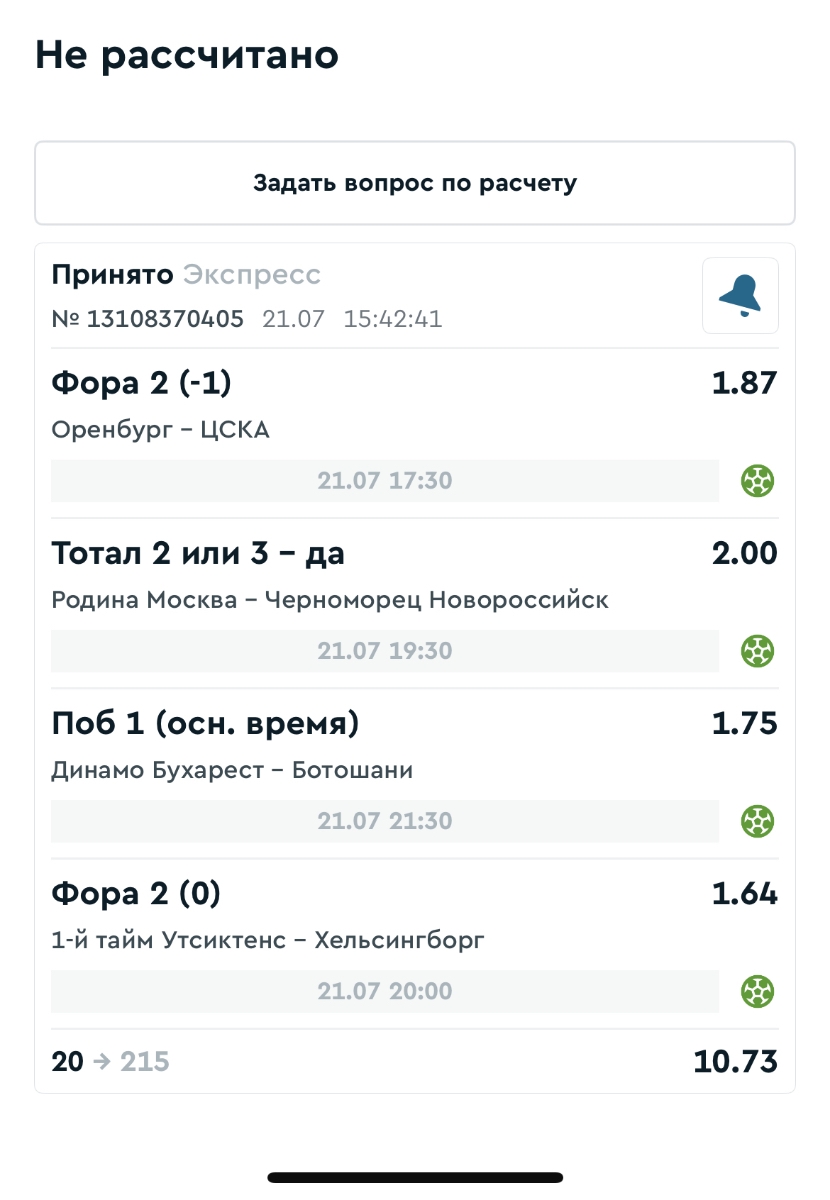Click soccer ball icon for Оренбург – ЦСКА
Screen dimensions: 830x1200
pos(757,481)
